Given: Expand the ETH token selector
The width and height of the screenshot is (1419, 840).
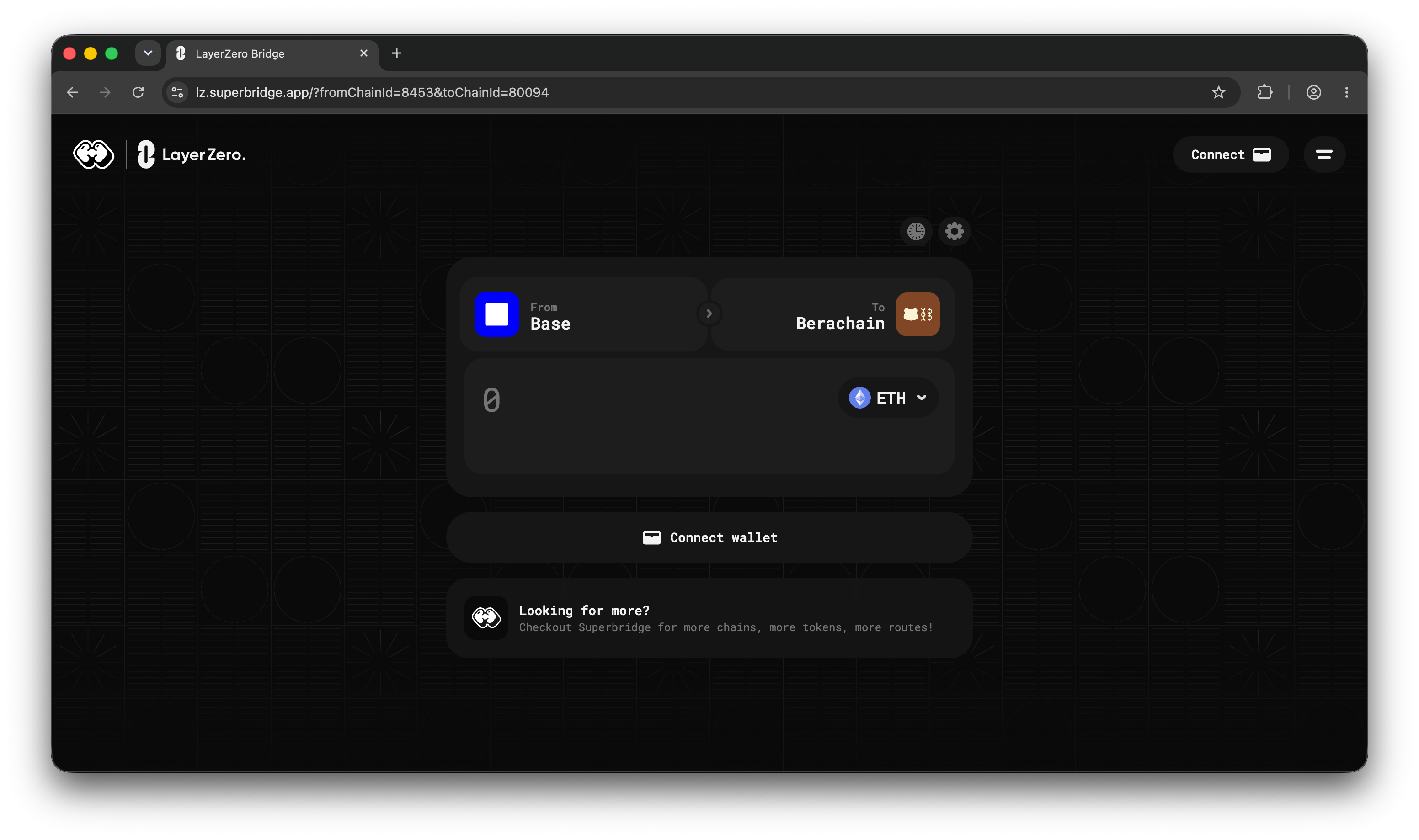Looking at the screenshot, I should click(x=888, y=398).
